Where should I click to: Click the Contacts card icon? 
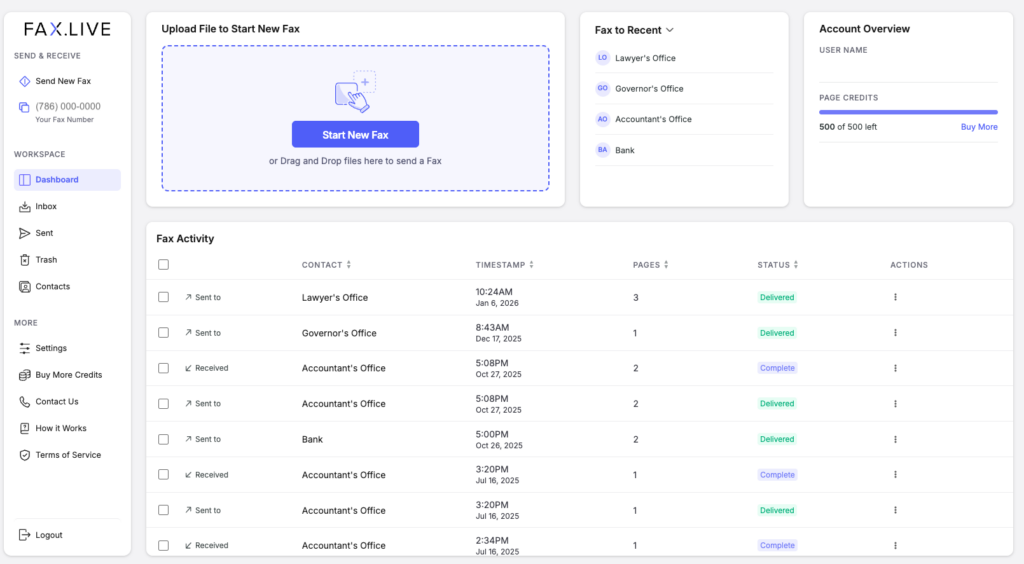pos(25,287)
